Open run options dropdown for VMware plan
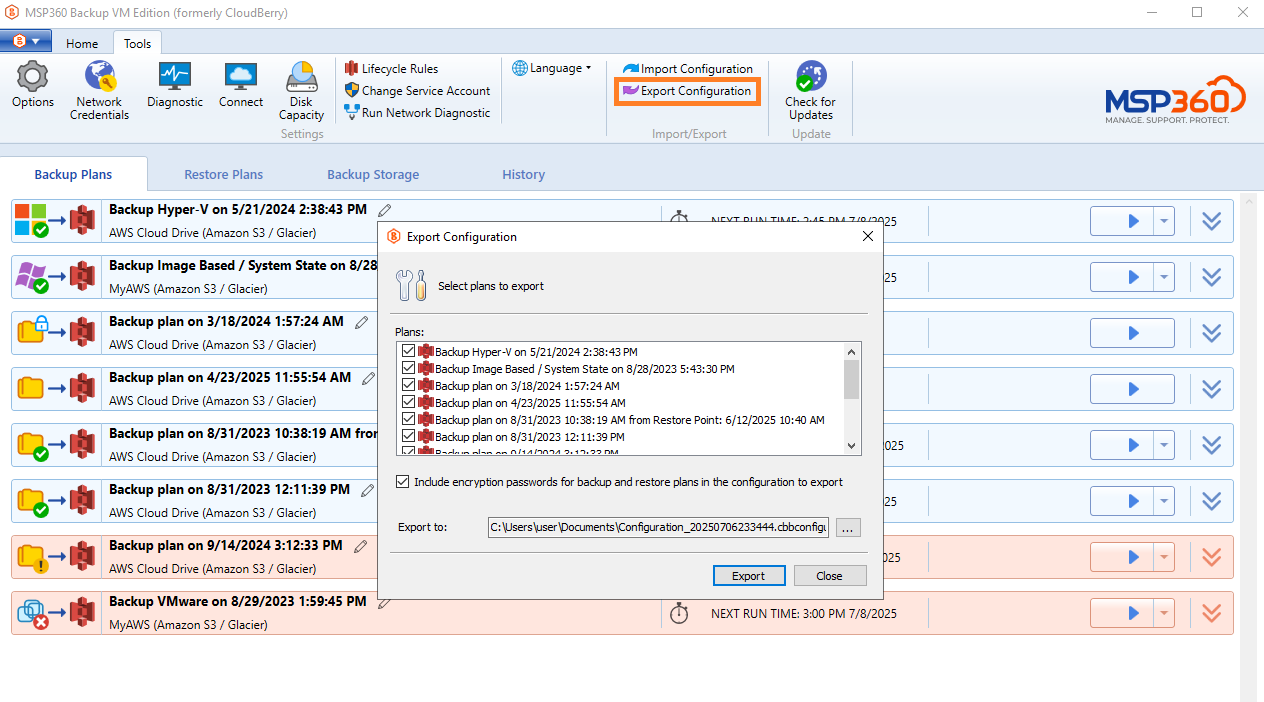Screen dimensions: 1264x702 point(1164,613)
